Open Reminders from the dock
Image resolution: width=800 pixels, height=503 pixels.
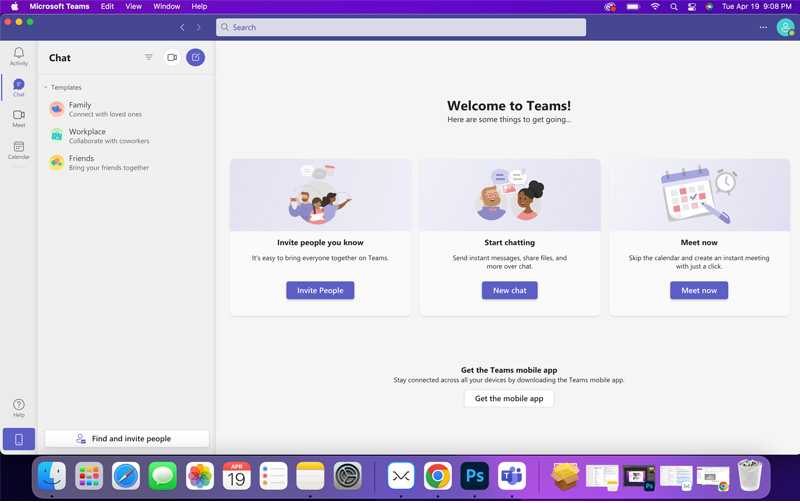click(x=273, y=476)
